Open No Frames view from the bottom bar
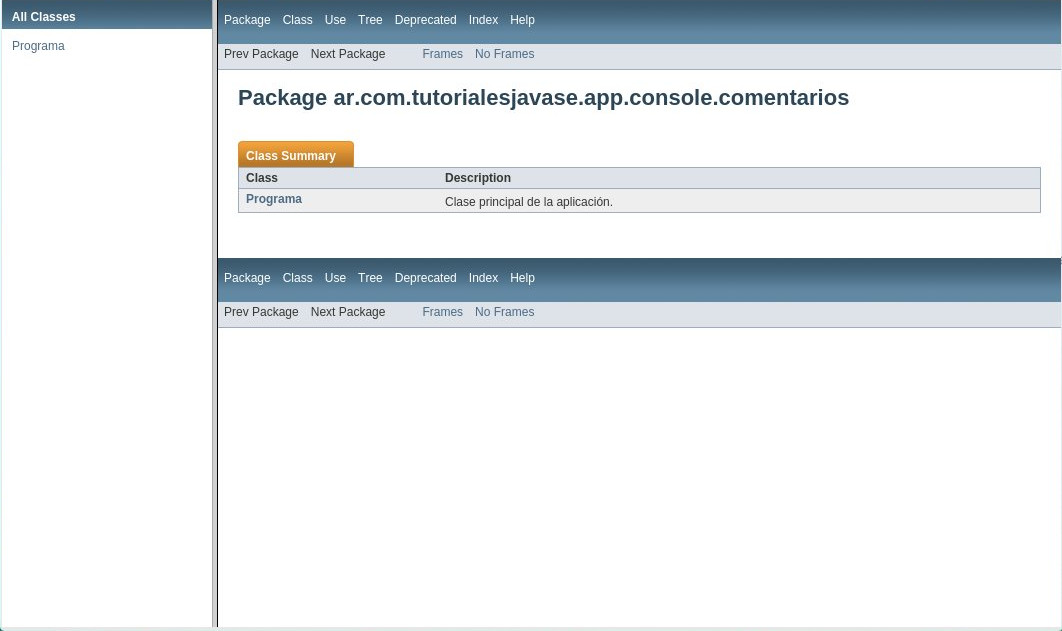This screenshot has height=631, width=1062. (x=504, y=312)
